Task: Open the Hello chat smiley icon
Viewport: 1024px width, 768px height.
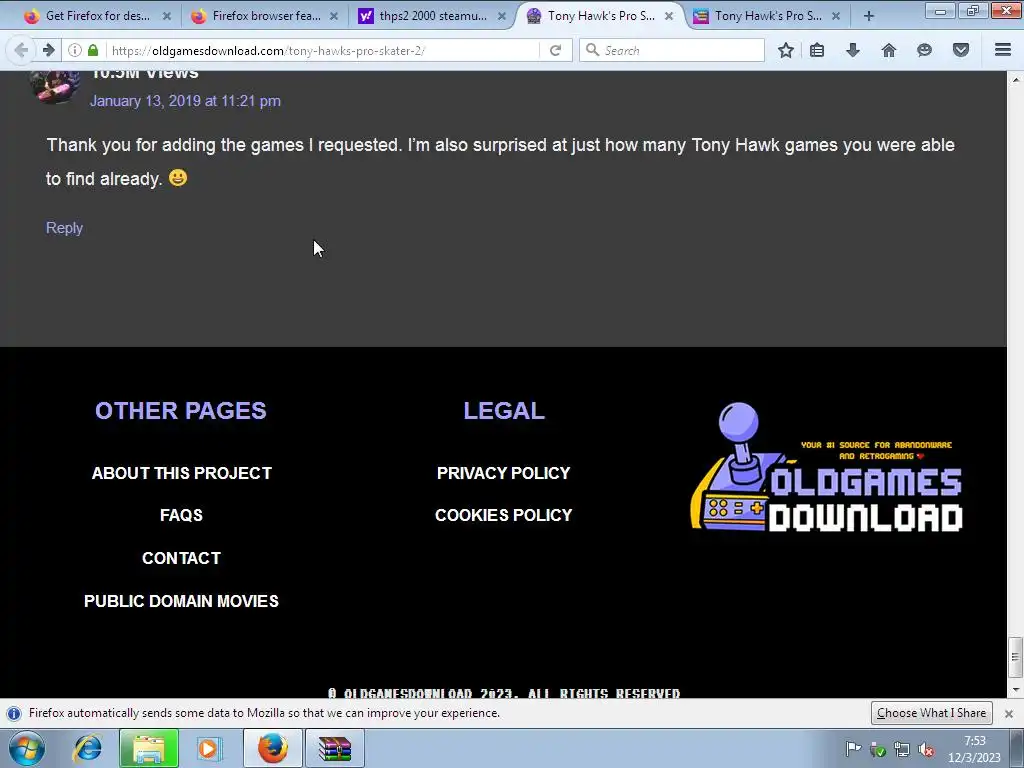Action: point(924,50)
